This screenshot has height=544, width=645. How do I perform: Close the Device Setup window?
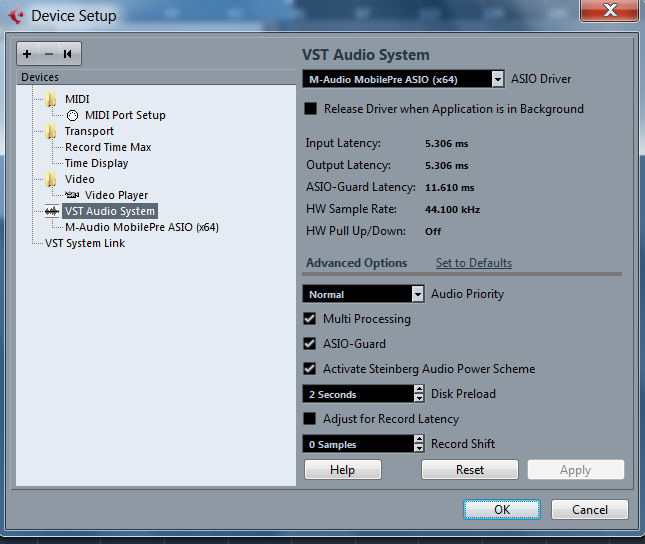[x=610, y=10]
